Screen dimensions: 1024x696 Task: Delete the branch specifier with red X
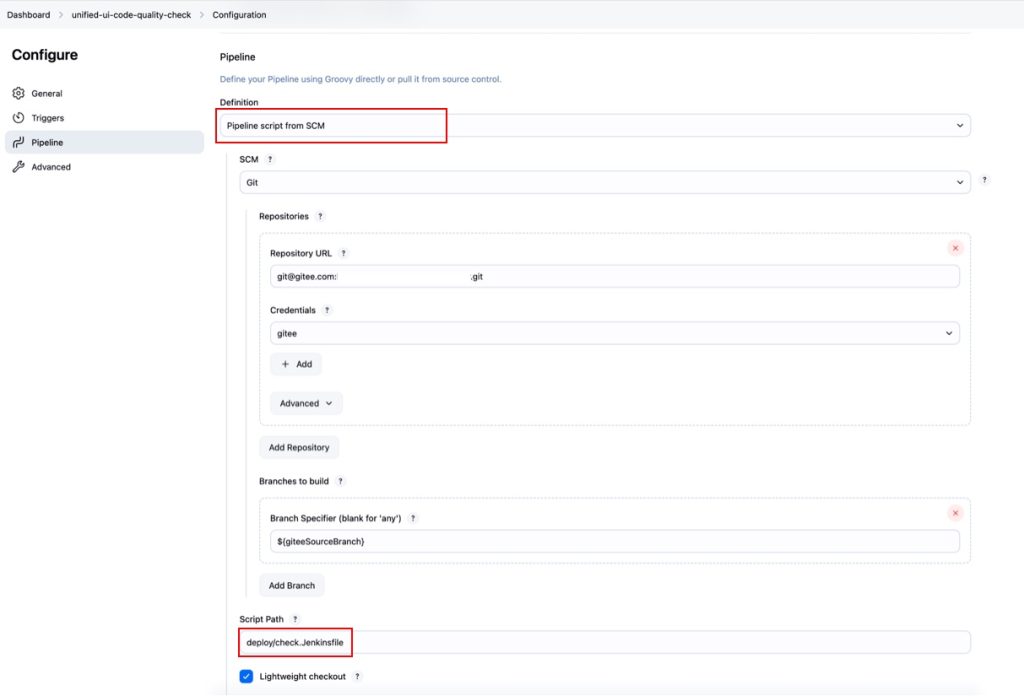[955, 513]
